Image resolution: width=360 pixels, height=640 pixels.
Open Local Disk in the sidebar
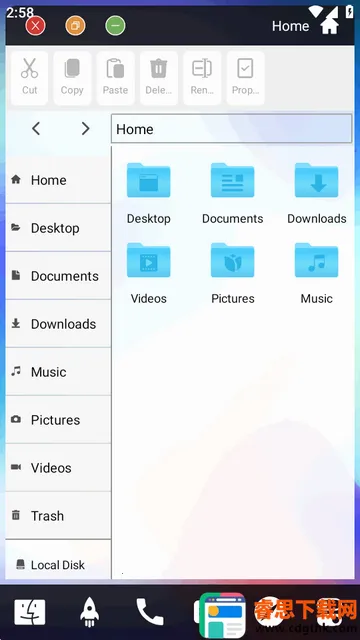(x=58, y=564)
